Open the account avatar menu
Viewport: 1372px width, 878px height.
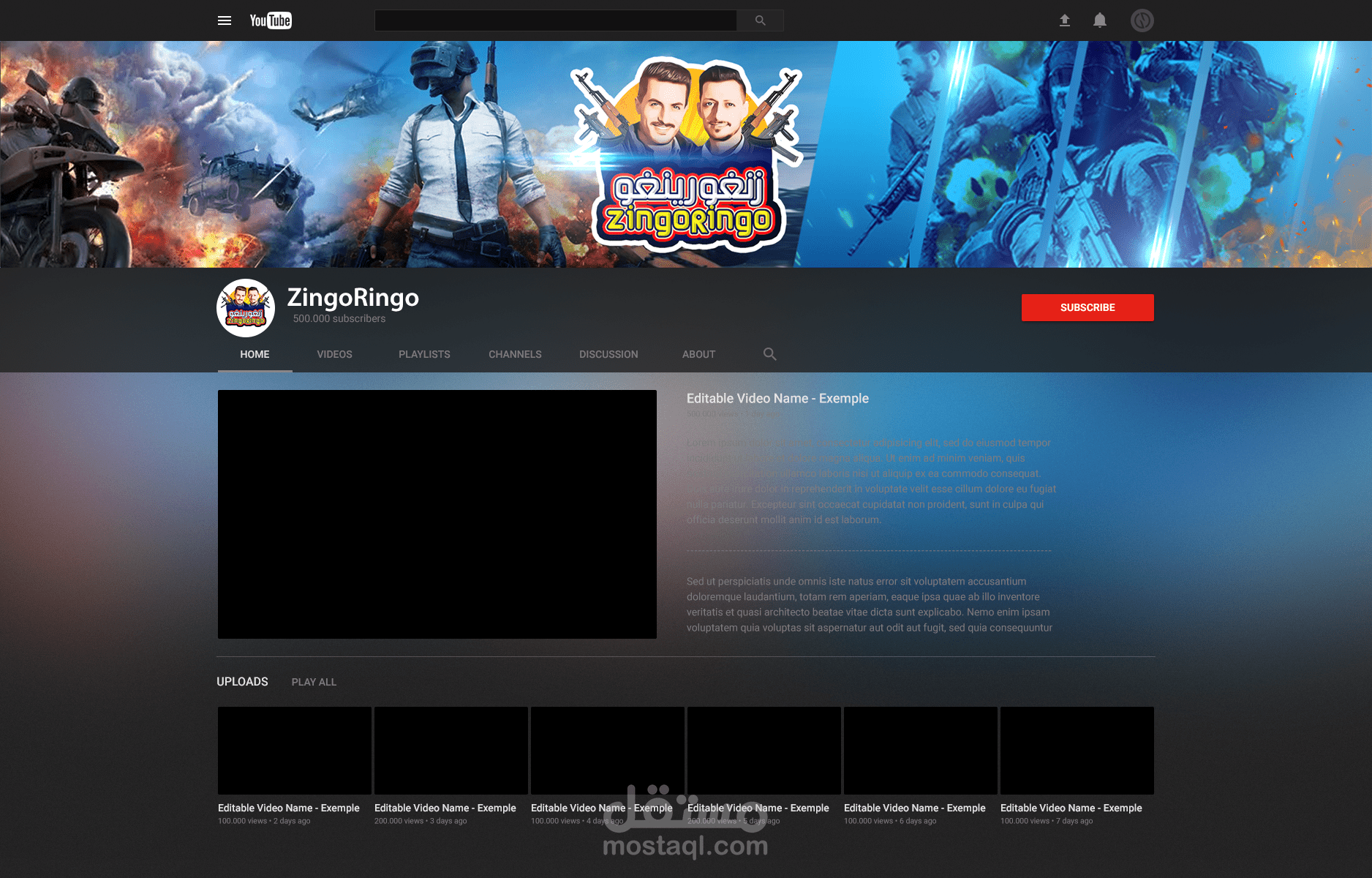click(1142, 20)
